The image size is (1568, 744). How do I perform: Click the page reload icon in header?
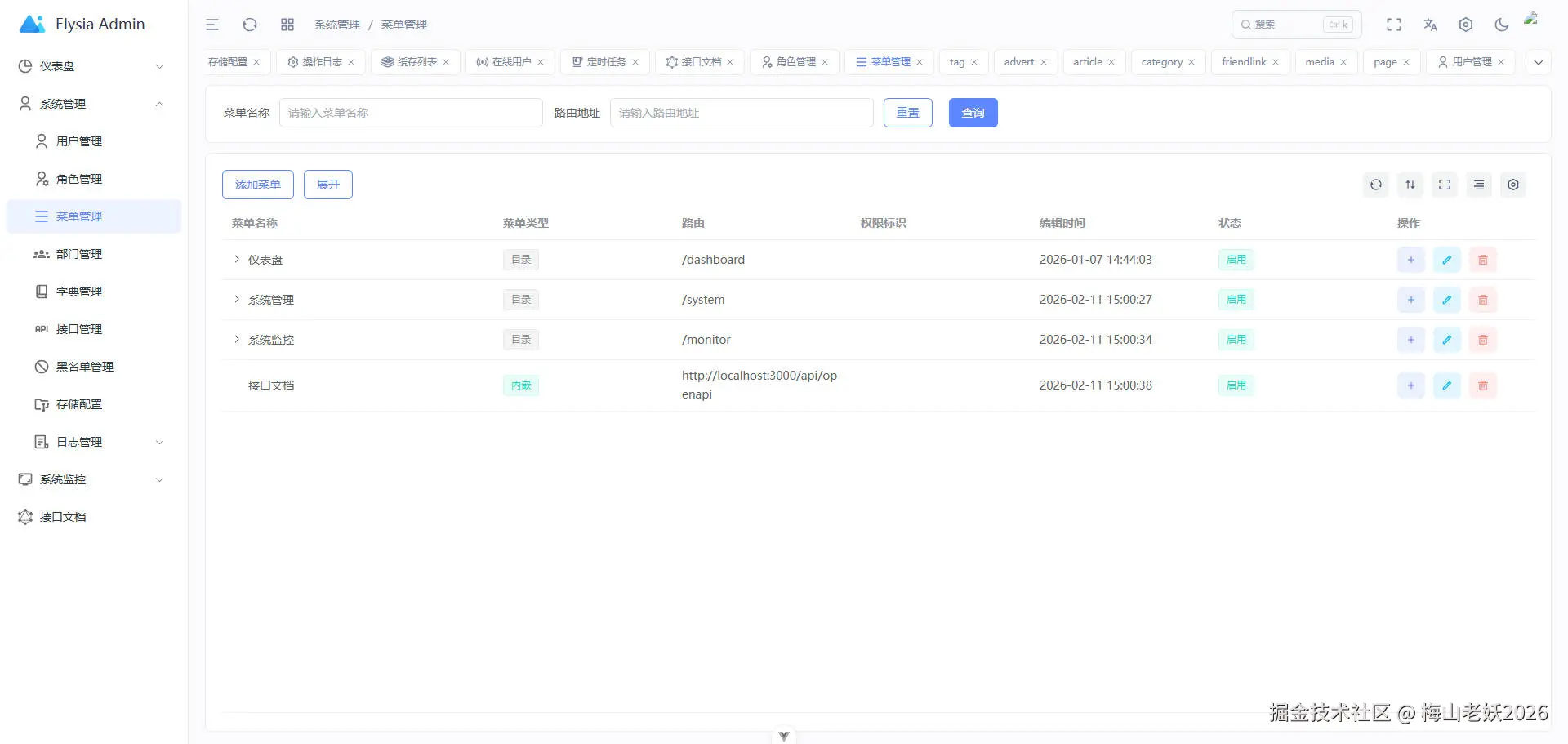point(250,25)
